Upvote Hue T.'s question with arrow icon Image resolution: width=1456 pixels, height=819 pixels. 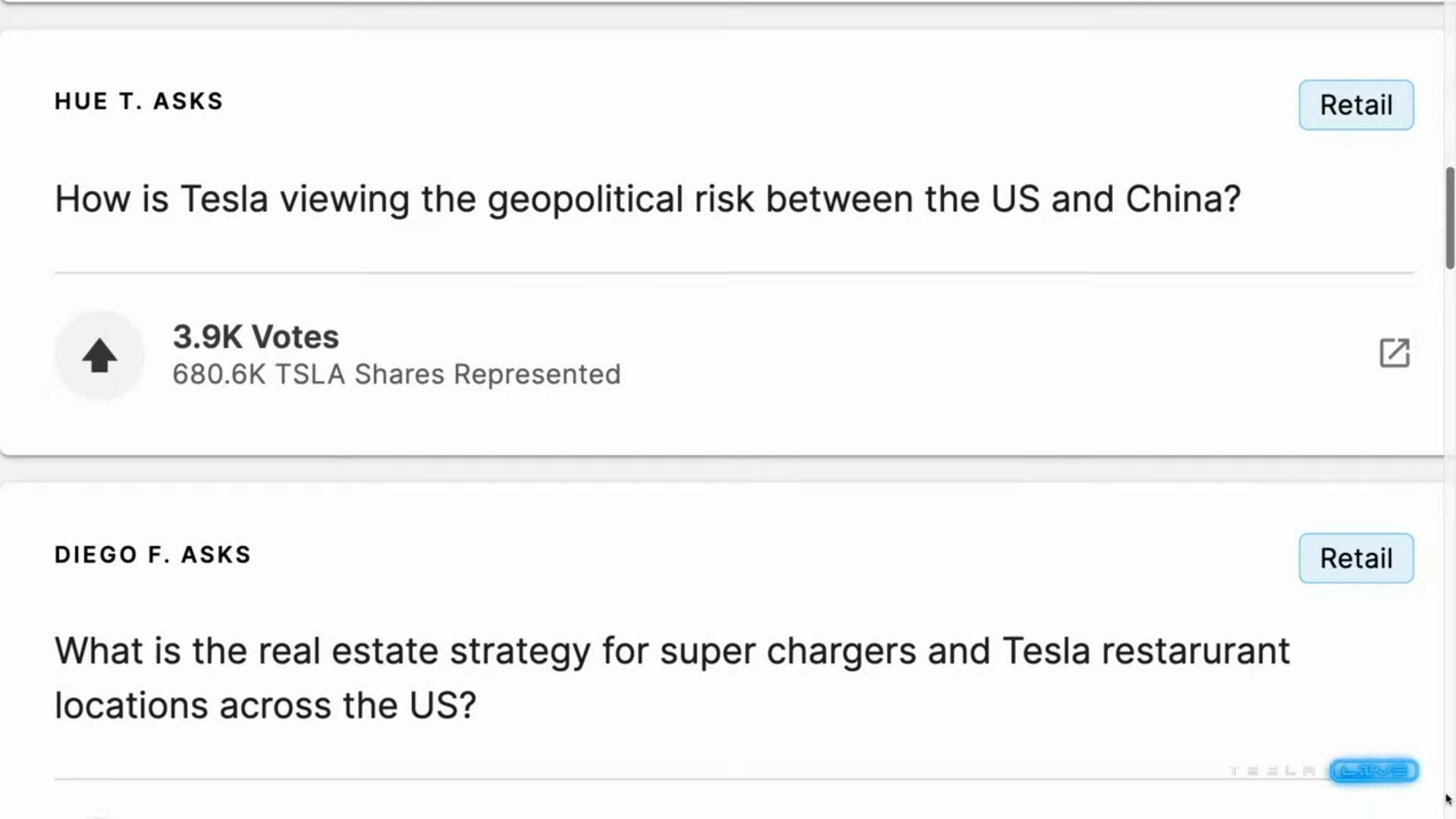tap(99, 355)
